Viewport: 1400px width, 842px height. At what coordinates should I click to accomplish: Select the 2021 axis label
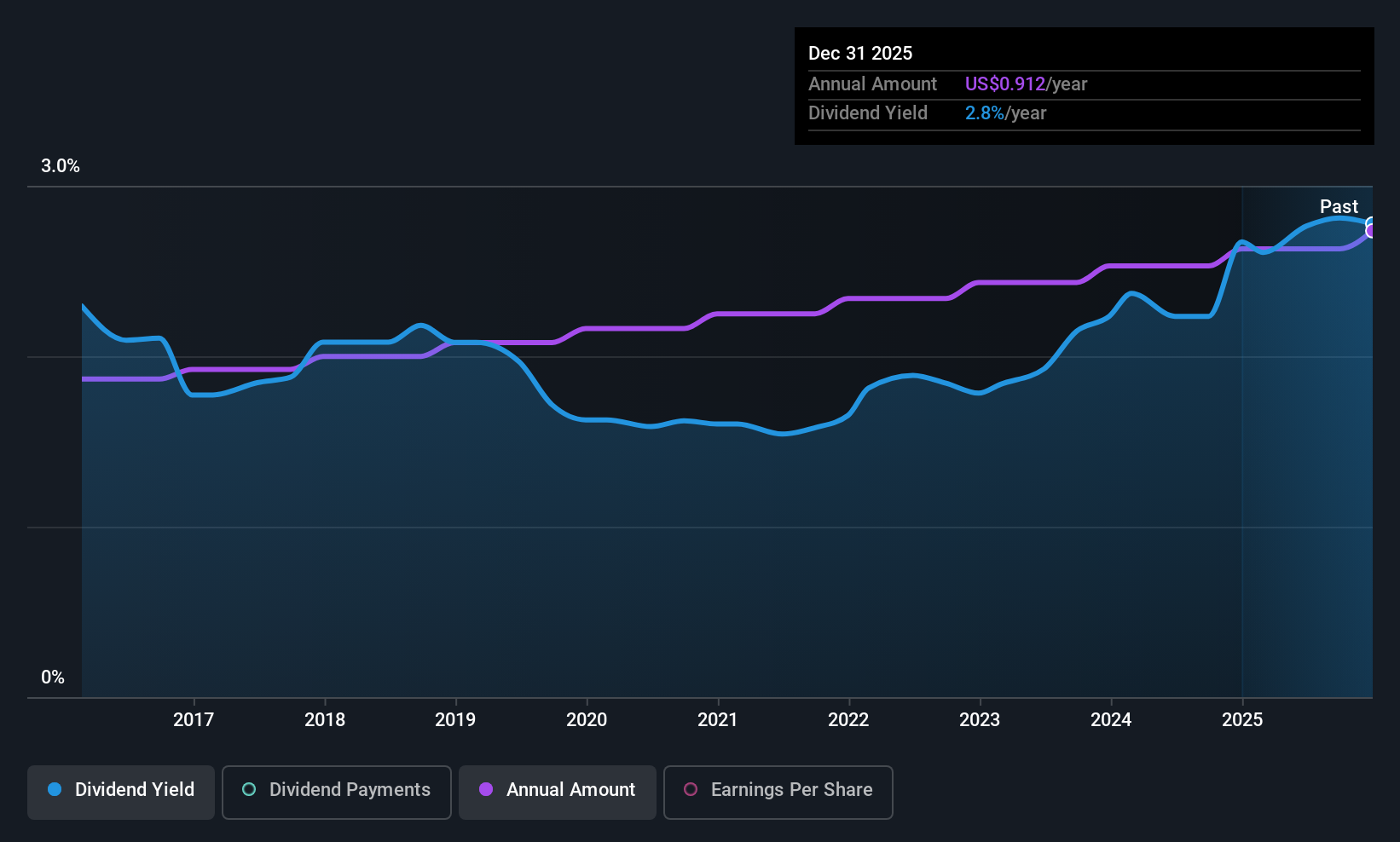718,719
